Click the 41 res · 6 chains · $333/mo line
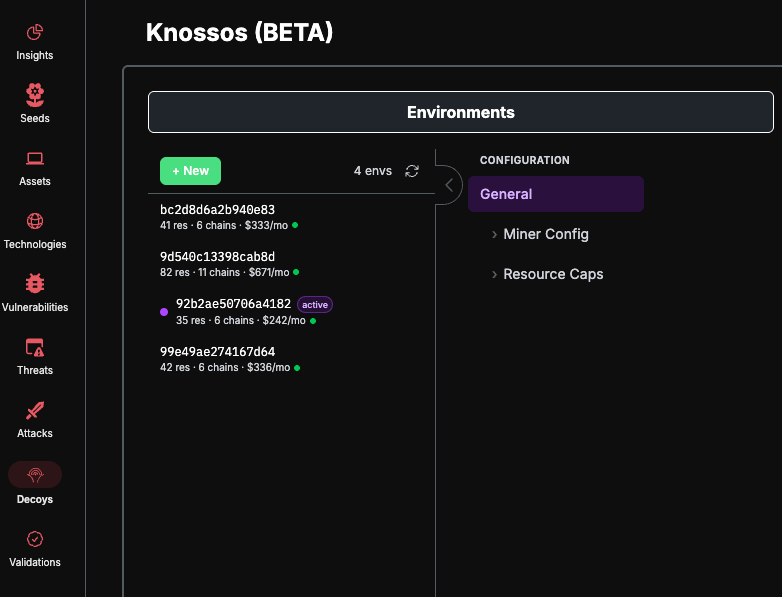This screenshot has height=597, width=782. pos(224,225)
